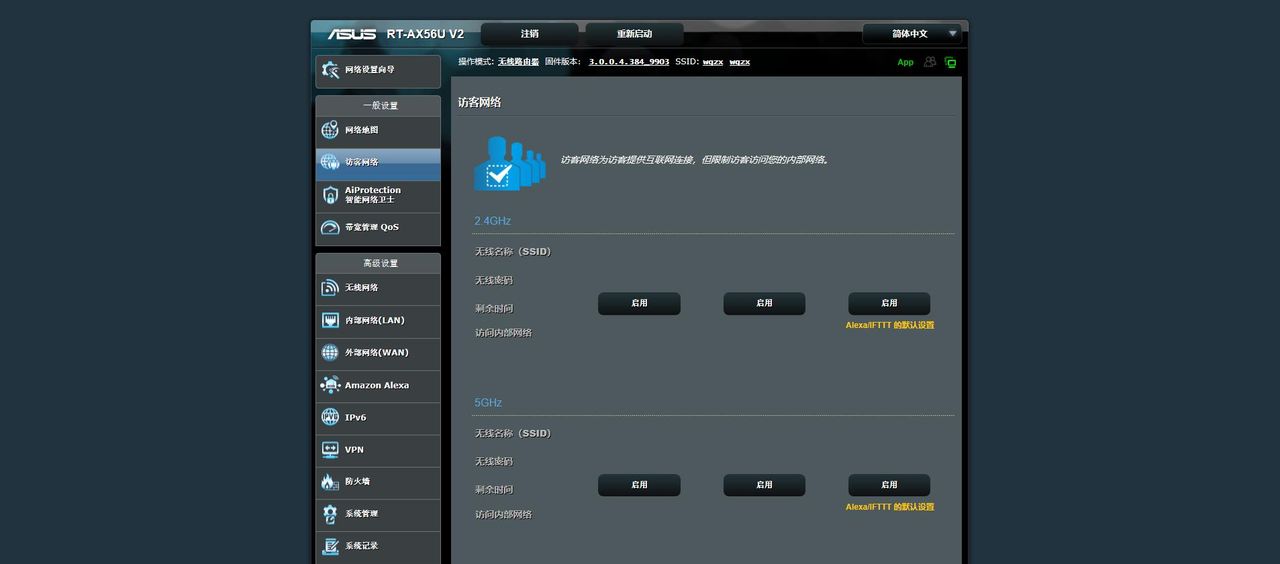1280x564 pixels.
Task: Enable the third 5GHz guest network
Action: [889, 485]
